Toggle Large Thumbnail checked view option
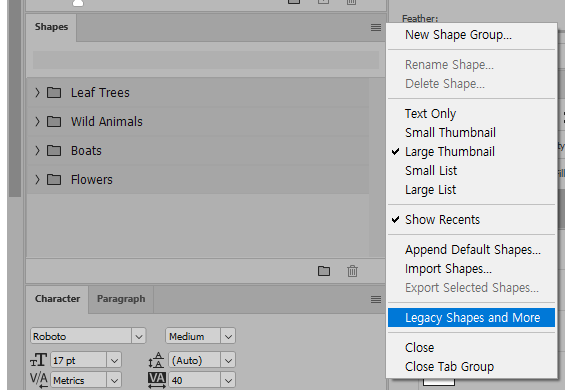The height and width of the screenshot is (390, 565). tap(471, 152)
